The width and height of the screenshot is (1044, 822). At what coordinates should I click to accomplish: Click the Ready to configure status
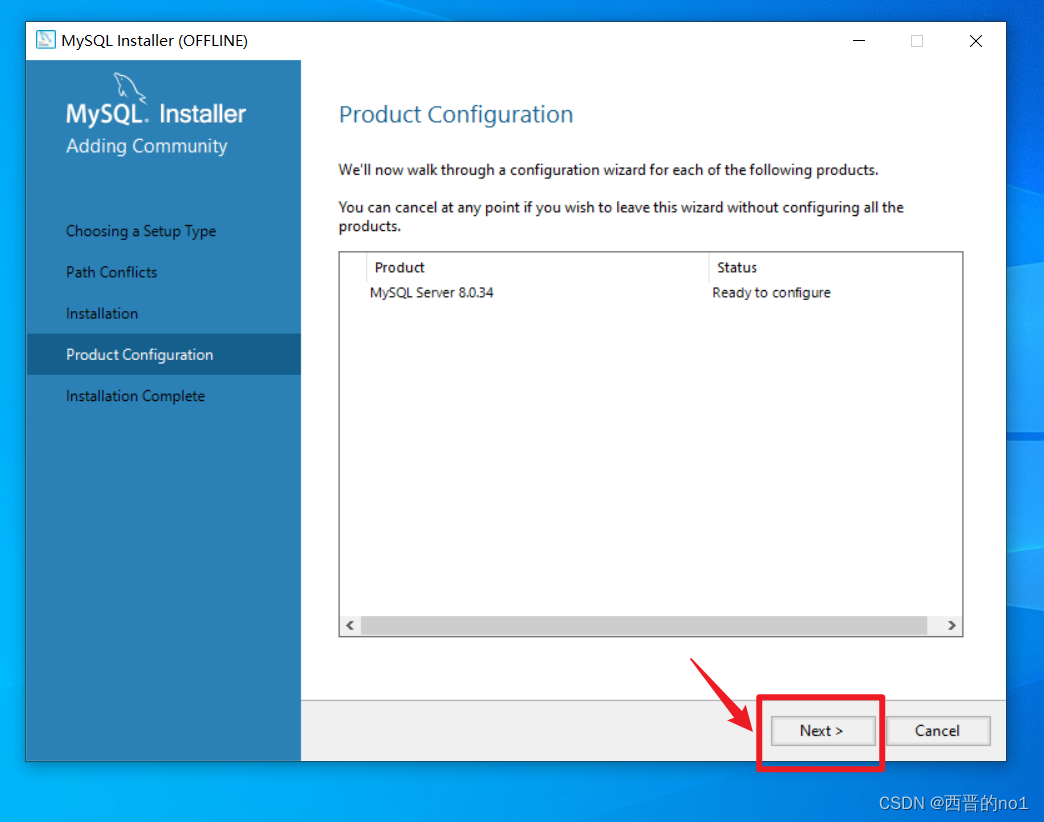click(x=771, y=293)
